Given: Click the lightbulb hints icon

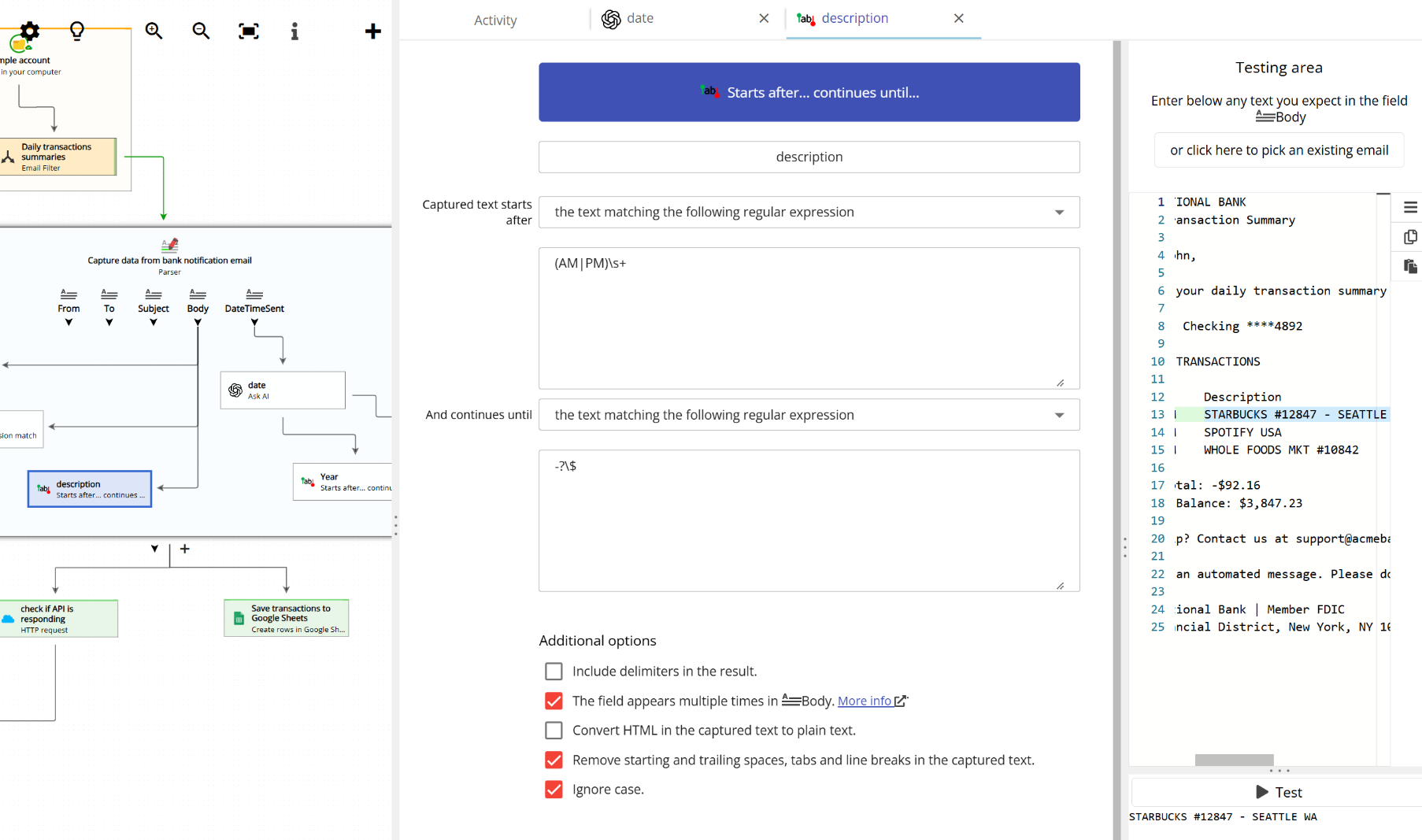Looking at the screenshot, I should coord(76,29).
